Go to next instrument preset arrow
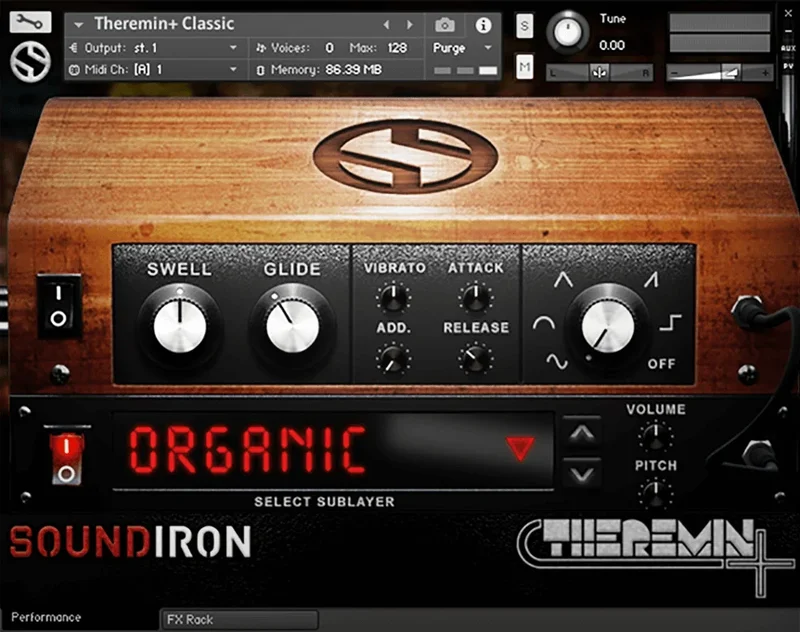The width and height of the screenshot is (800, 632). (409, 24)
